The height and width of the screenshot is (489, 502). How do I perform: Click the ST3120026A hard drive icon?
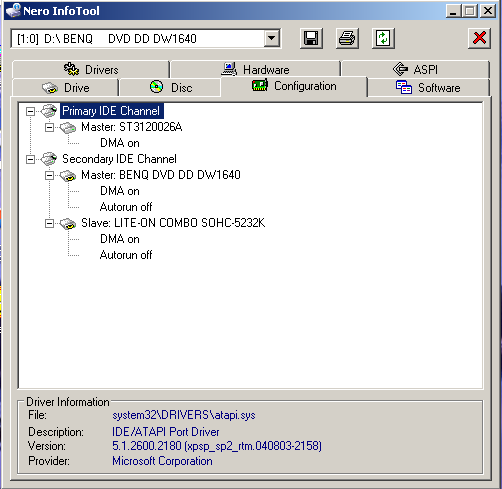click(x=68, y=127)
